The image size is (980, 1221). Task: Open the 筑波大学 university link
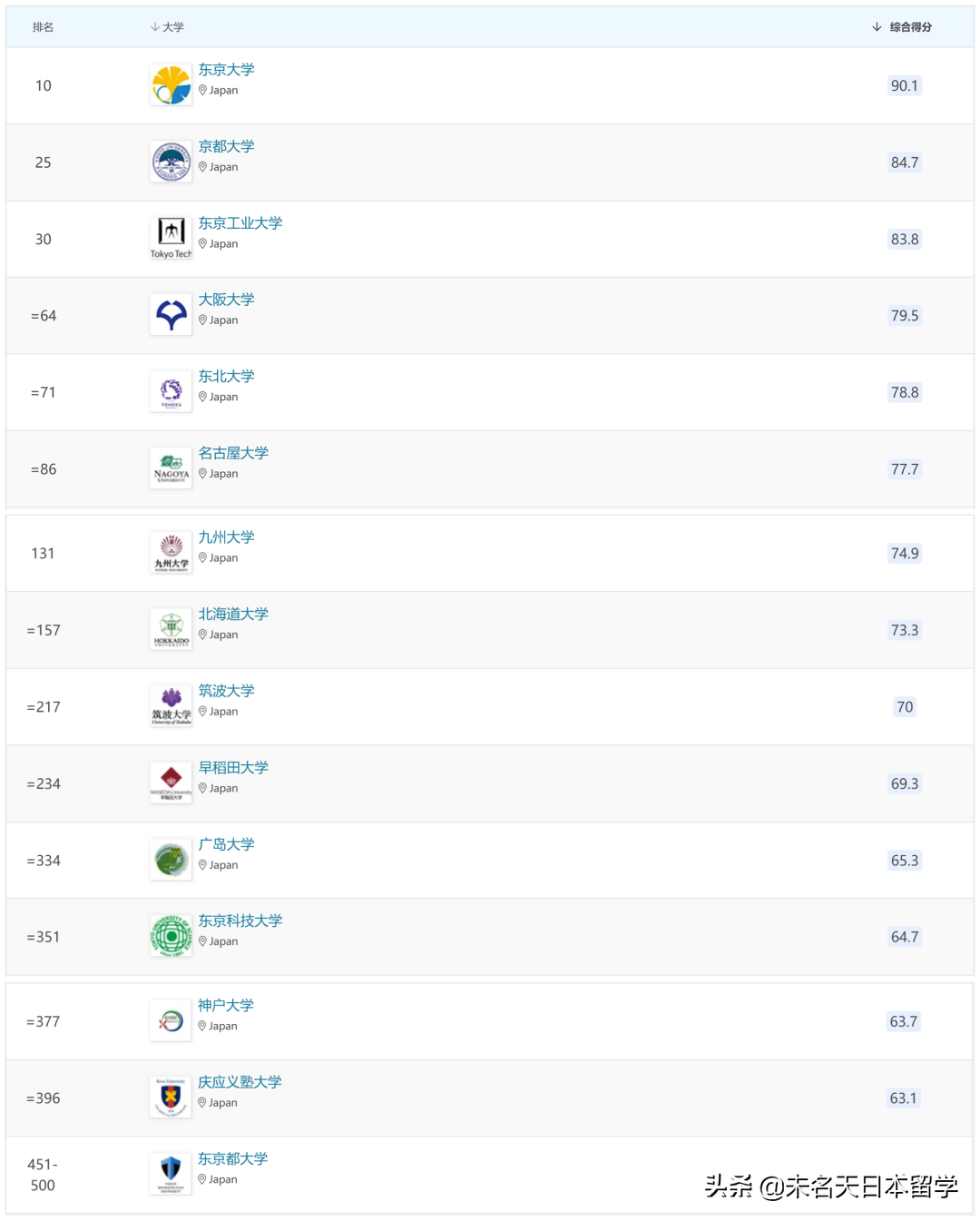[226, 690]
